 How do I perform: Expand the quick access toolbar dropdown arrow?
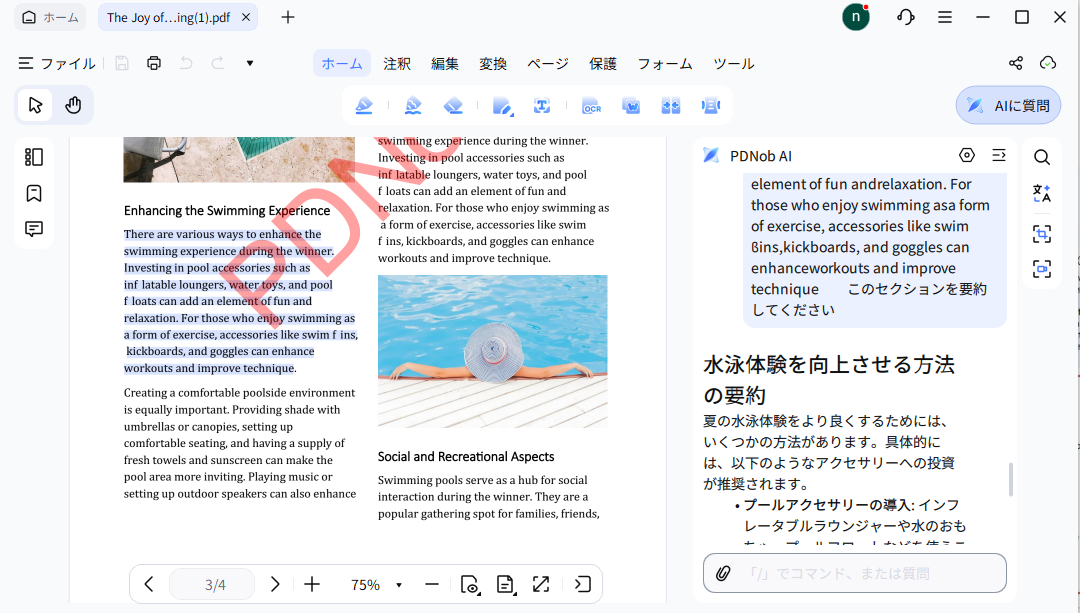coord(250,63)
